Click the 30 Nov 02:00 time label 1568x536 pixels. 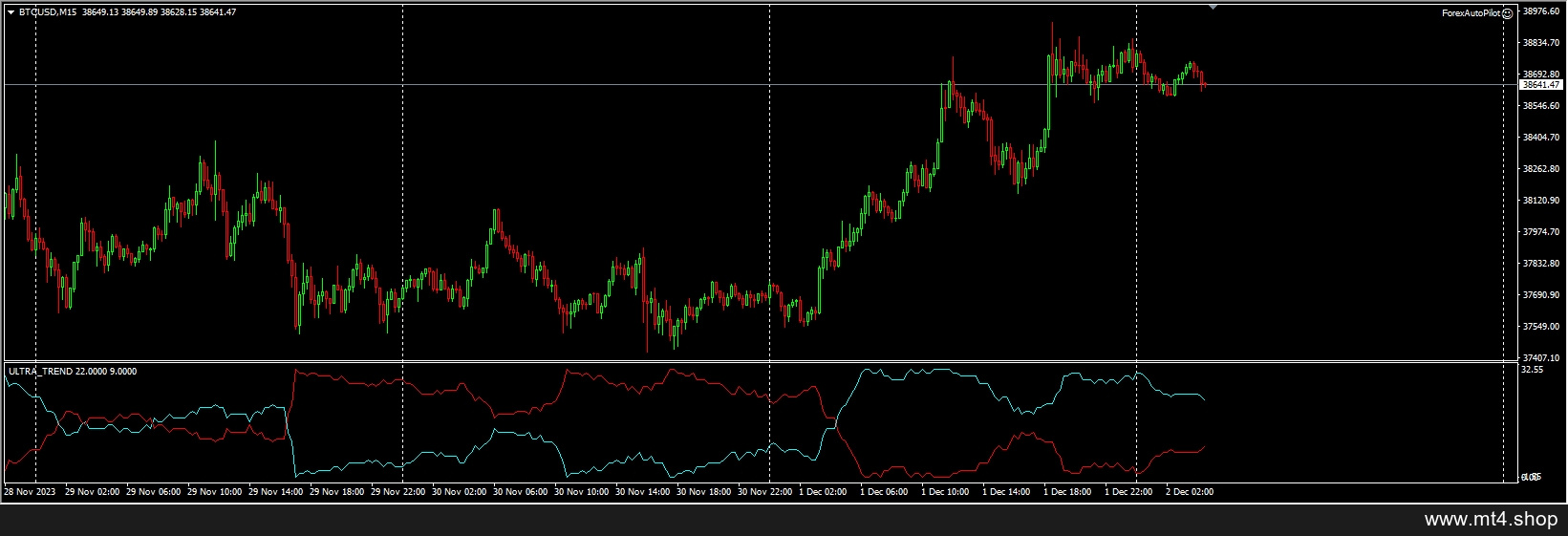coord(459,492)
